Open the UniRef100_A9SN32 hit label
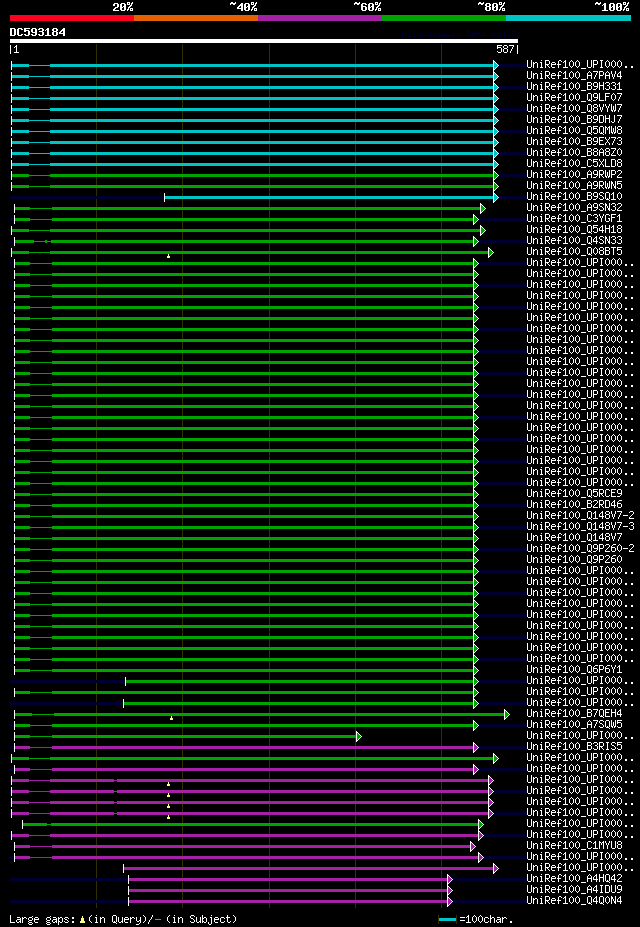Image resolution: width=640 pixels, height=927 pixels. tap(574, 208)
